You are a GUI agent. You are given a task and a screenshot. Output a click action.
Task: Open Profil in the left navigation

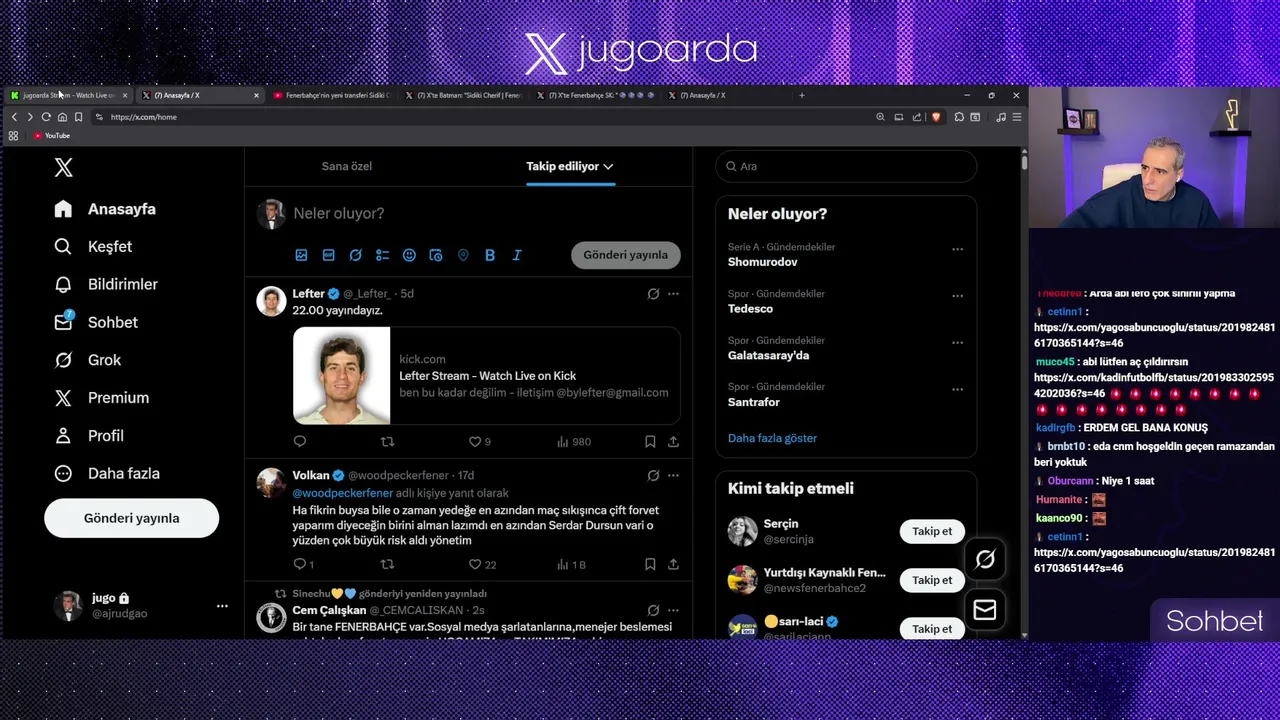[x=89, y=436]
